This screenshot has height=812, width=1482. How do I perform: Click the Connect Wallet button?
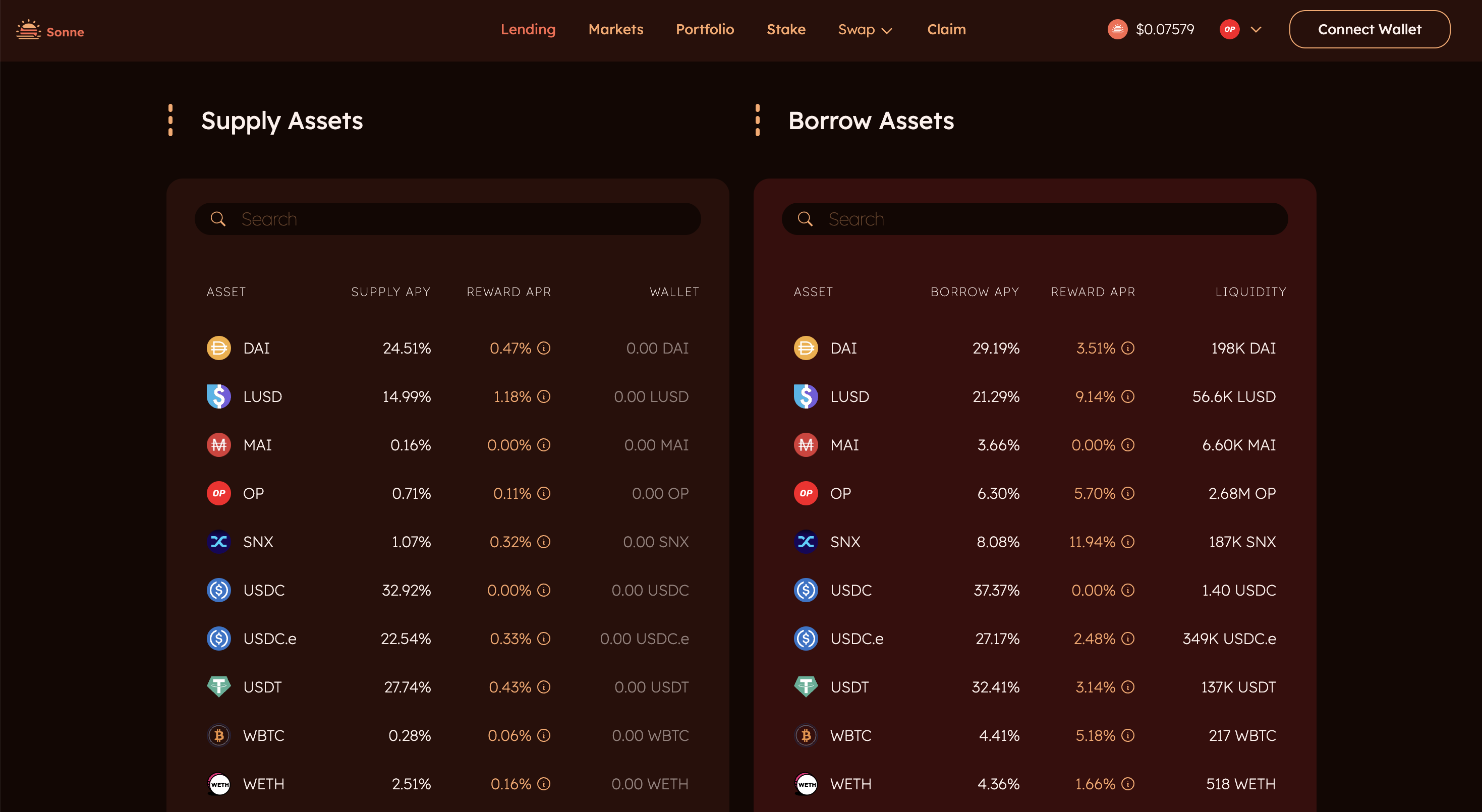(1369, 29)
